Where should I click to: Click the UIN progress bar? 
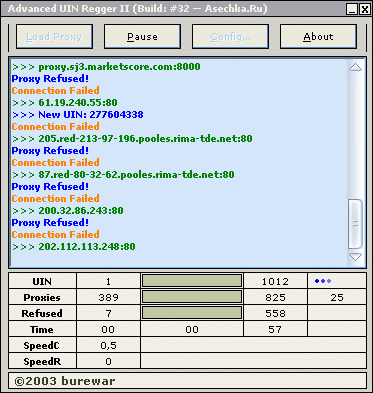pos(192,281)
